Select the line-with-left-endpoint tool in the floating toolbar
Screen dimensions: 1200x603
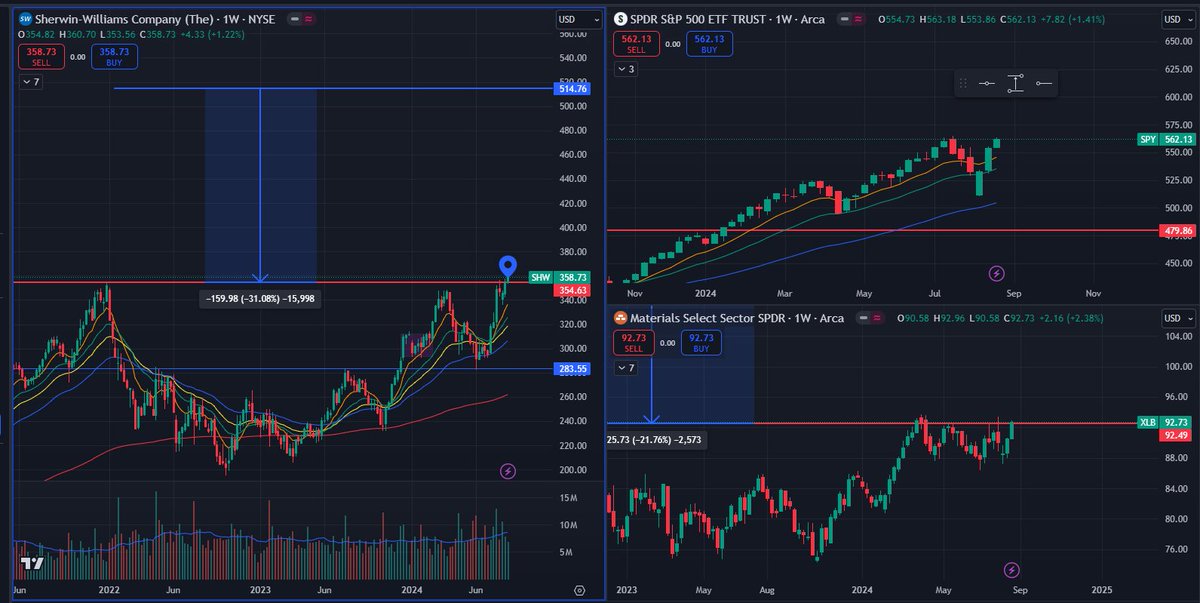click(x=1043, y=84)
